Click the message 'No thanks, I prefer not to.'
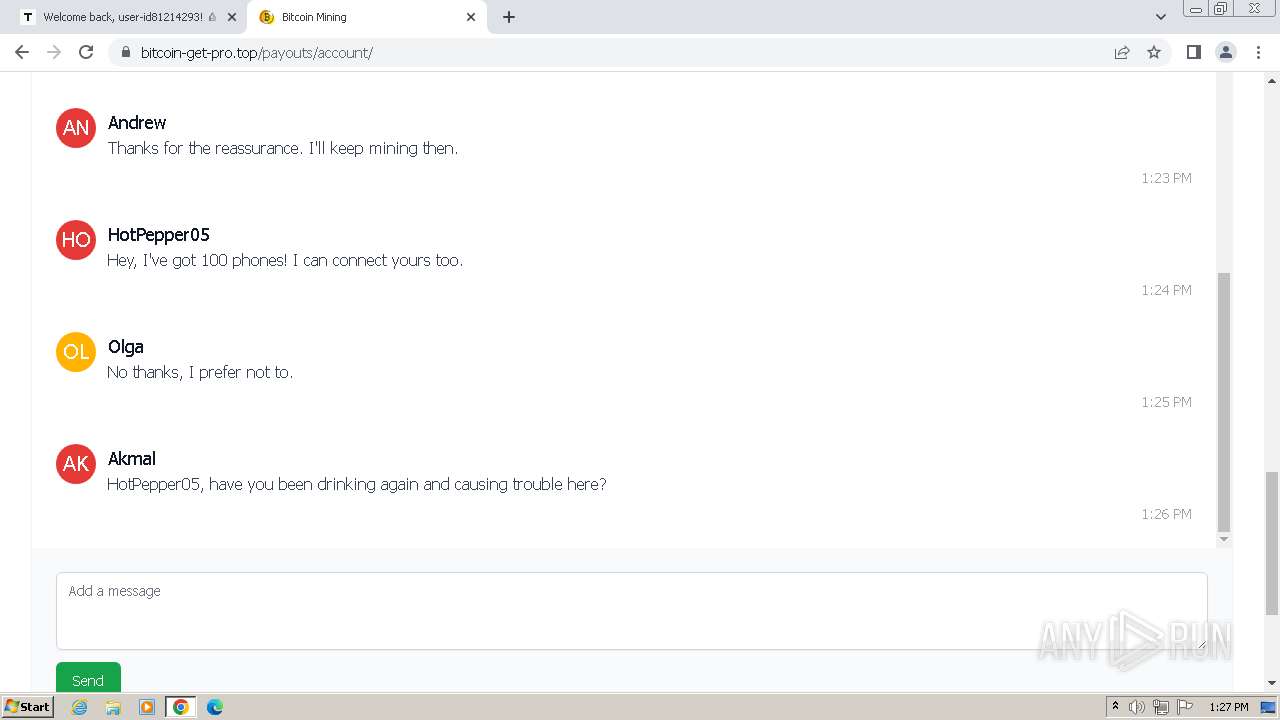Image resolution: width=1280 pixels, height=720 pixels. (x=200, y=372)
